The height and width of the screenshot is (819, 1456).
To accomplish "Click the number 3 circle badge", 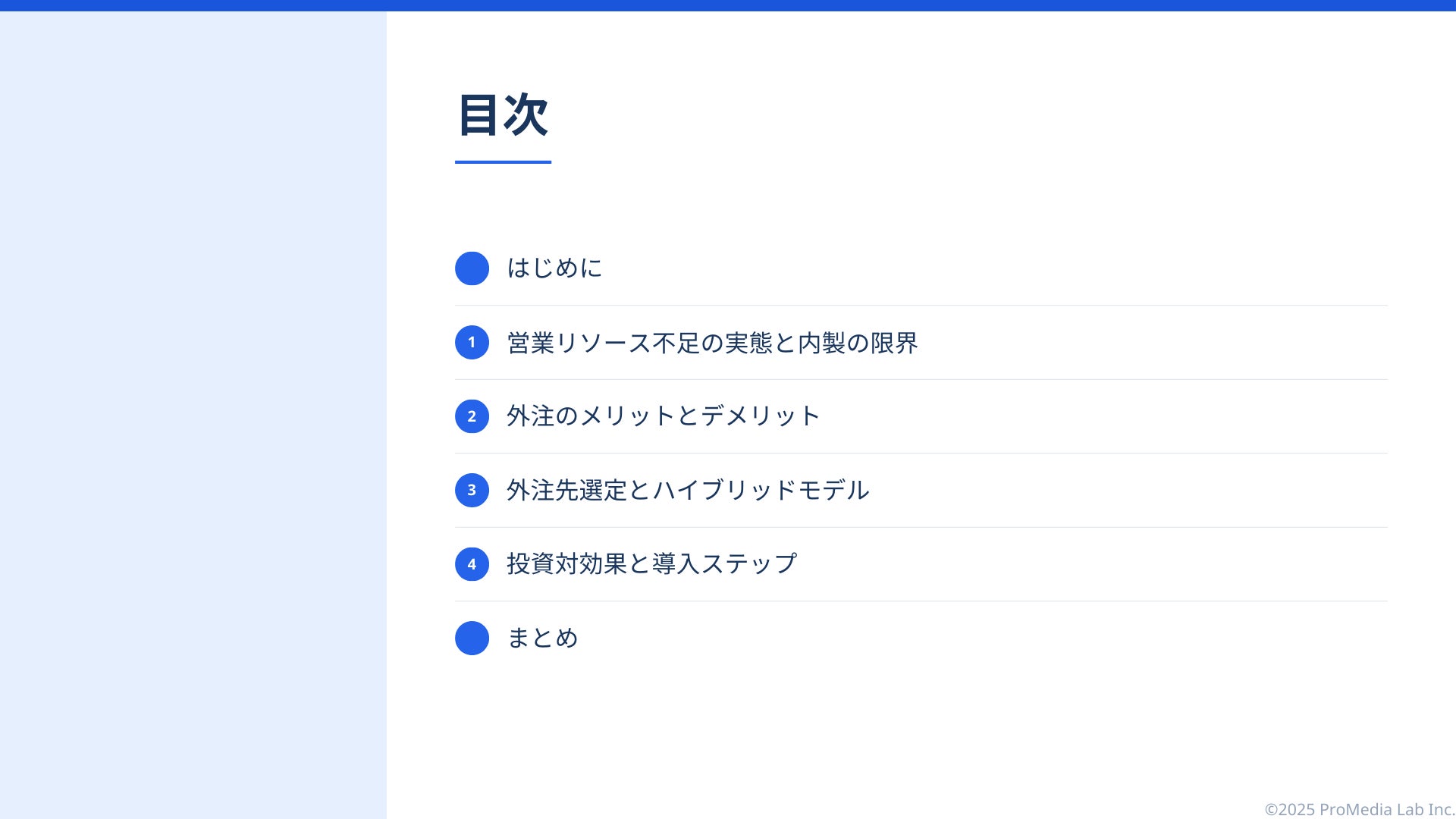I will [x=472, y=490].
